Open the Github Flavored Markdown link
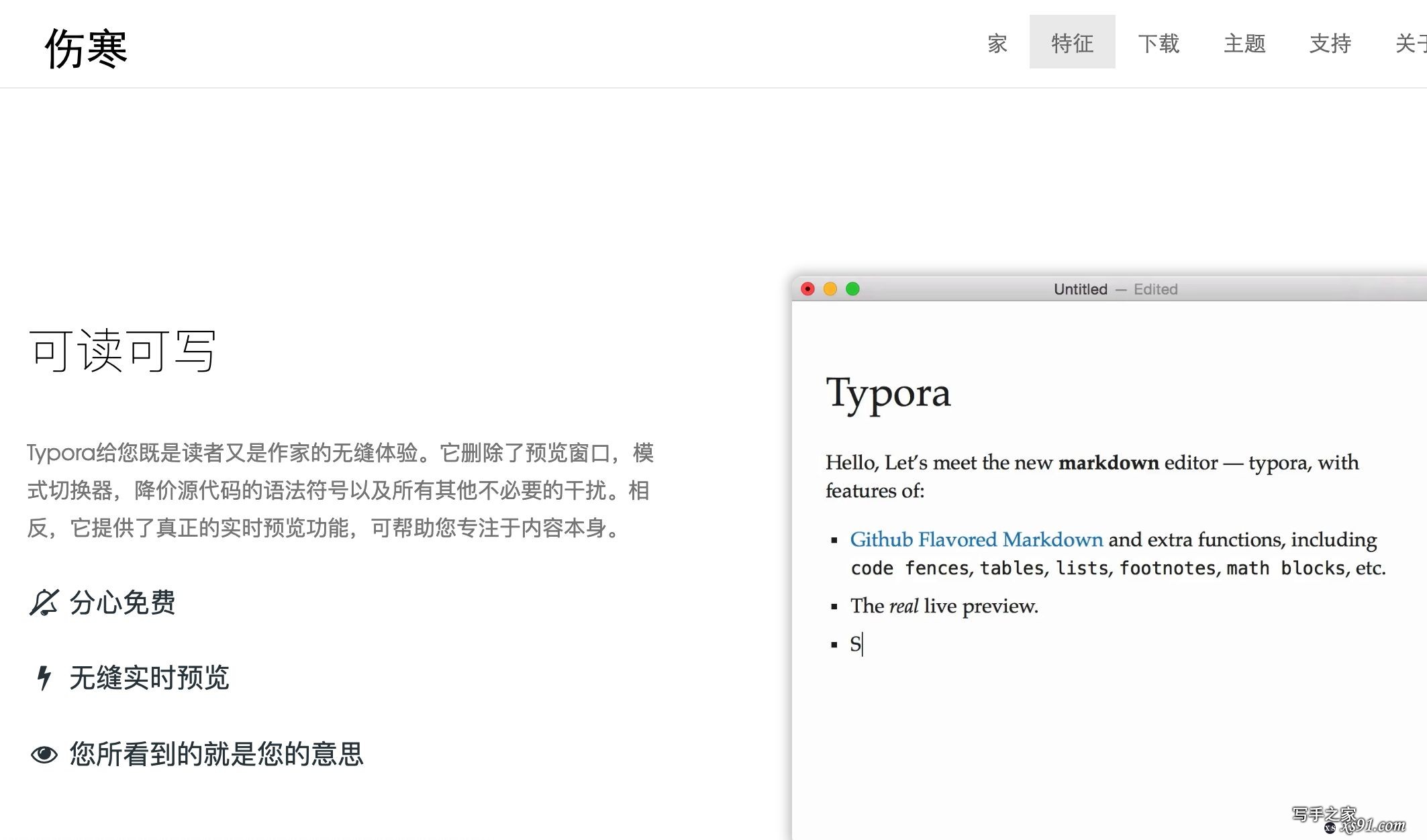This screenshot has height=840, width=1427. pyautogui.click(x=976, y=539)
